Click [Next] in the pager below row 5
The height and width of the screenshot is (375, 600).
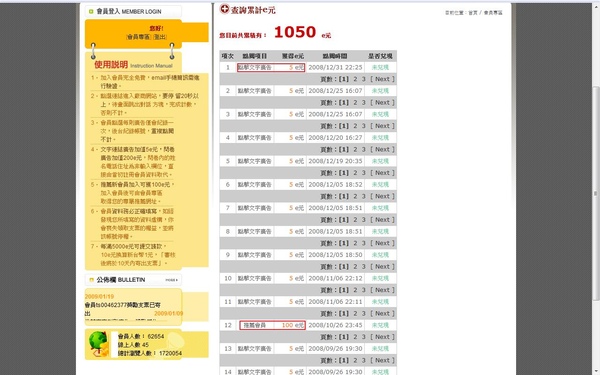[382, 173]
